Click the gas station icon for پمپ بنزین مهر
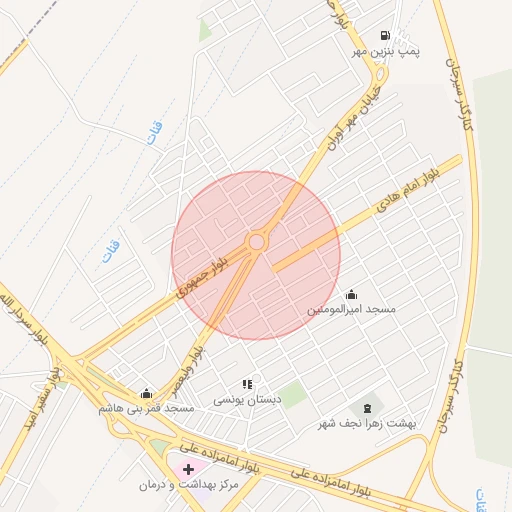 pyautogui.click(x=385, y=35)
